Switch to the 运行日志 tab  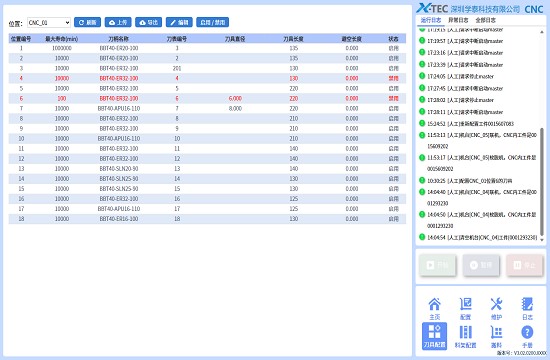click(431, 20)
